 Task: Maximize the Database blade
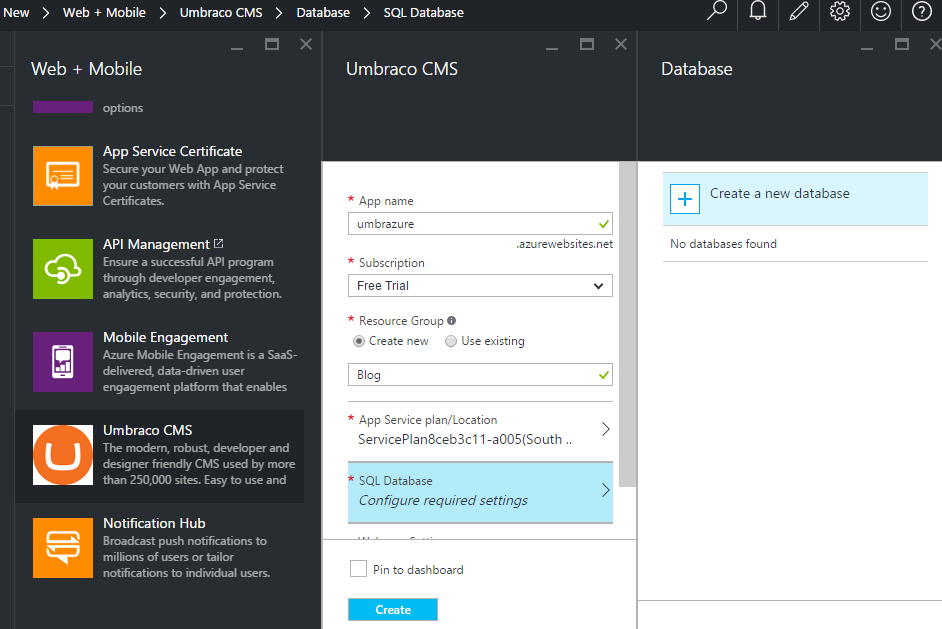[902, 44]
